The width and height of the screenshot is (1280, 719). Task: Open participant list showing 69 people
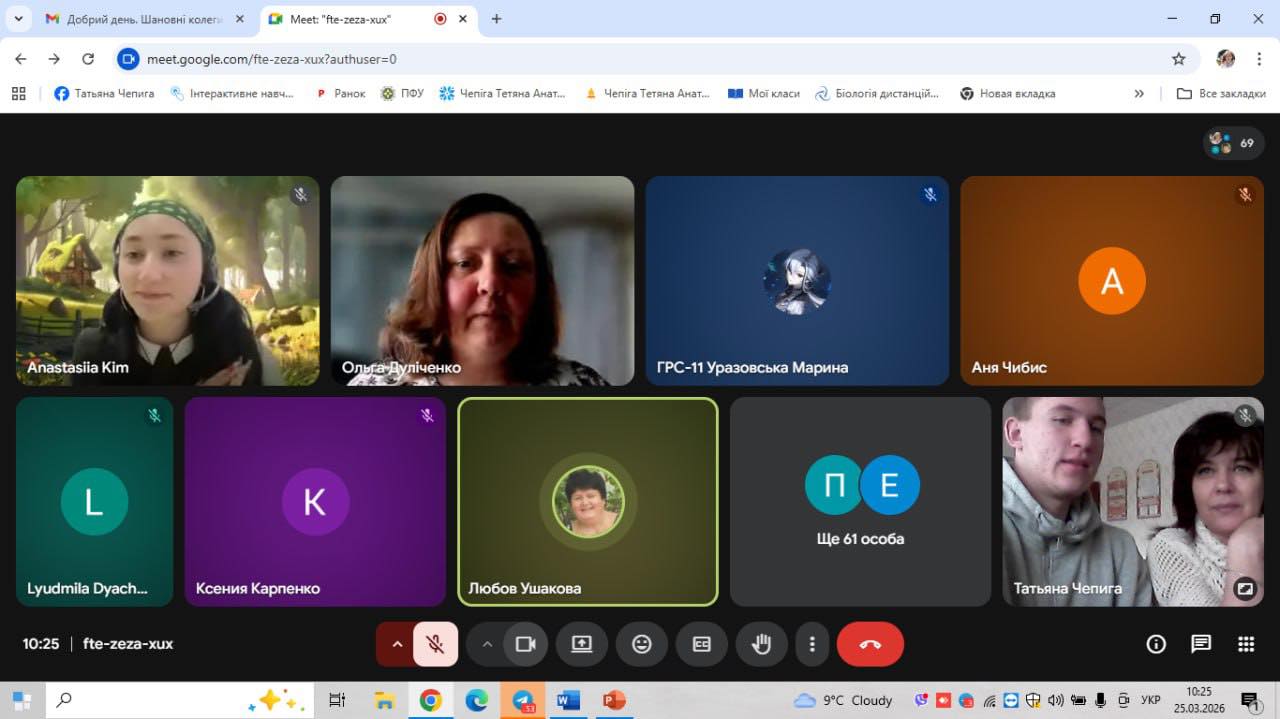[1233, 143]
